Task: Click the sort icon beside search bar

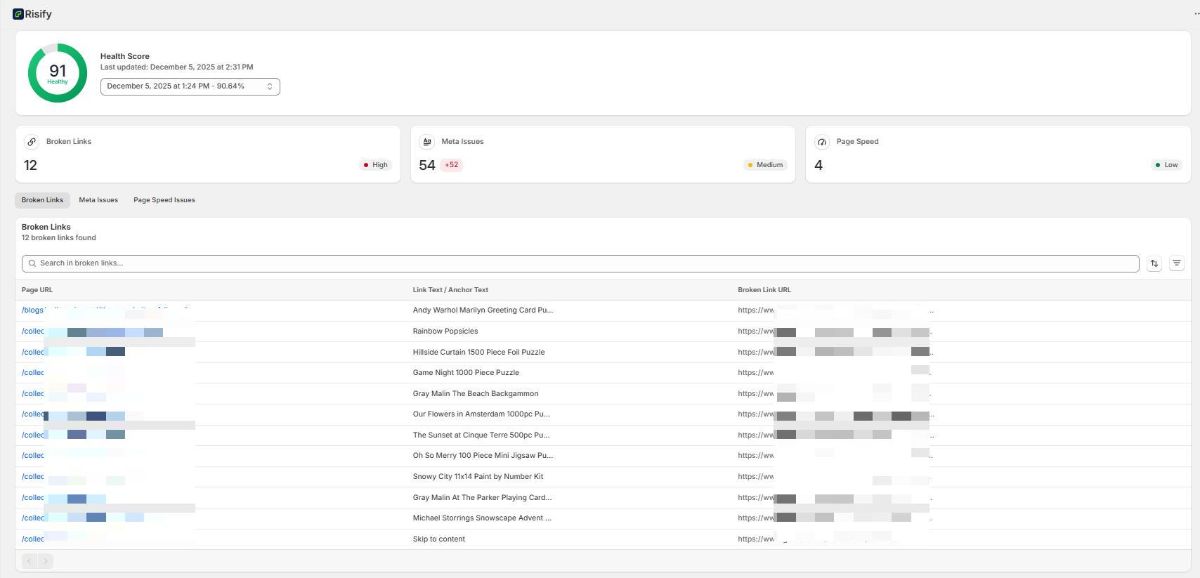Action: pos(1155,264)
